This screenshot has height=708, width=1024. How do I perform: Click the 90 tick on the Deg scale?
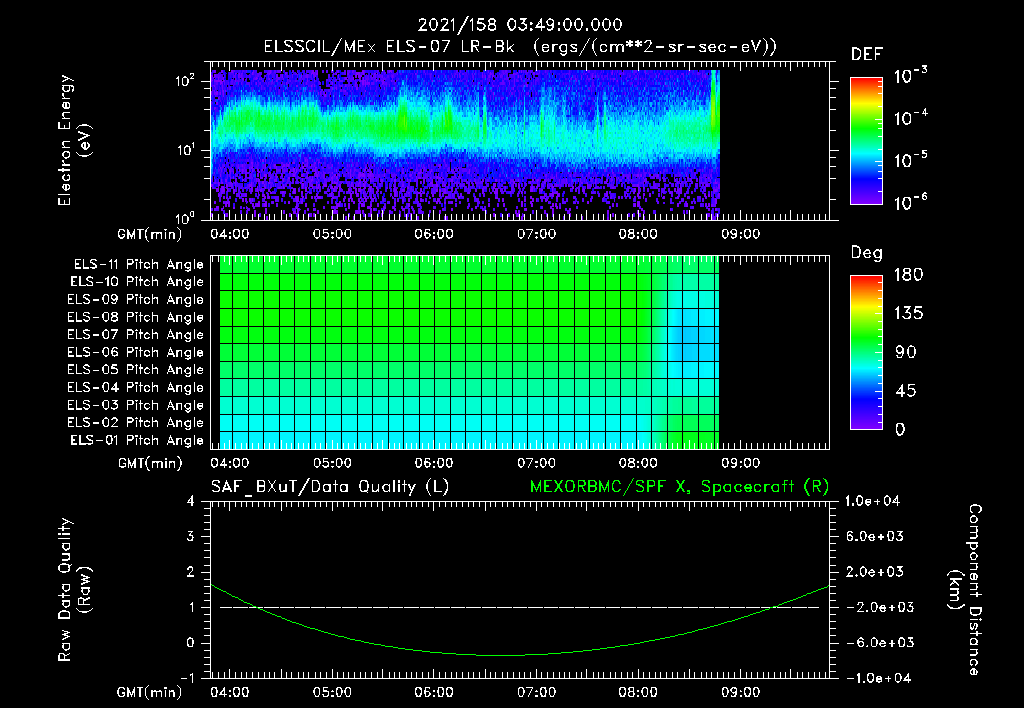click(906, 352)
